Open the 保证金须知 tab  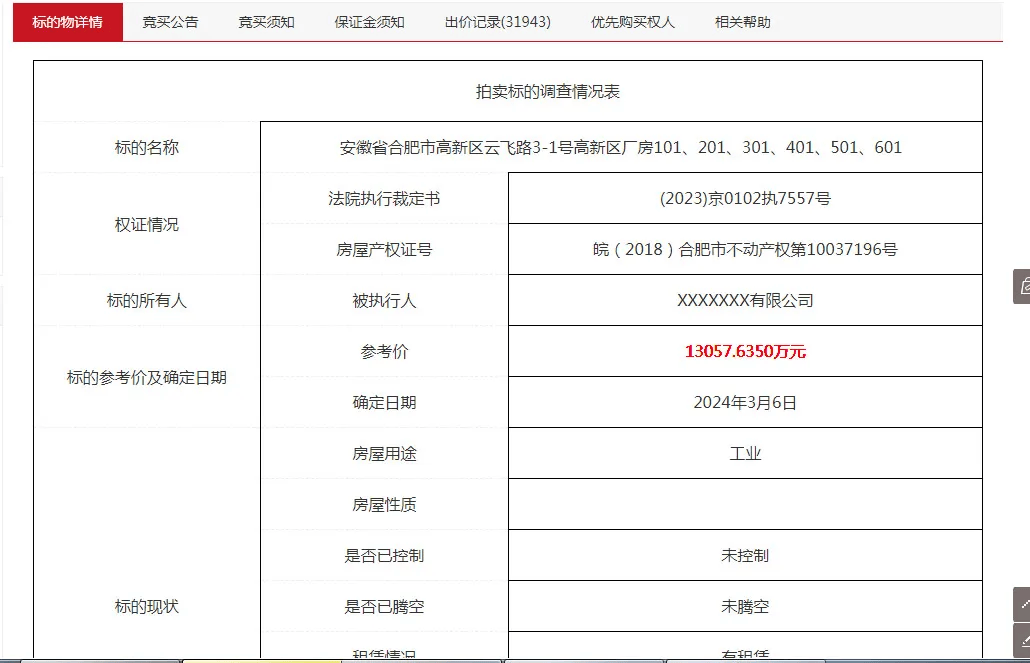click(x=369, y=22)
